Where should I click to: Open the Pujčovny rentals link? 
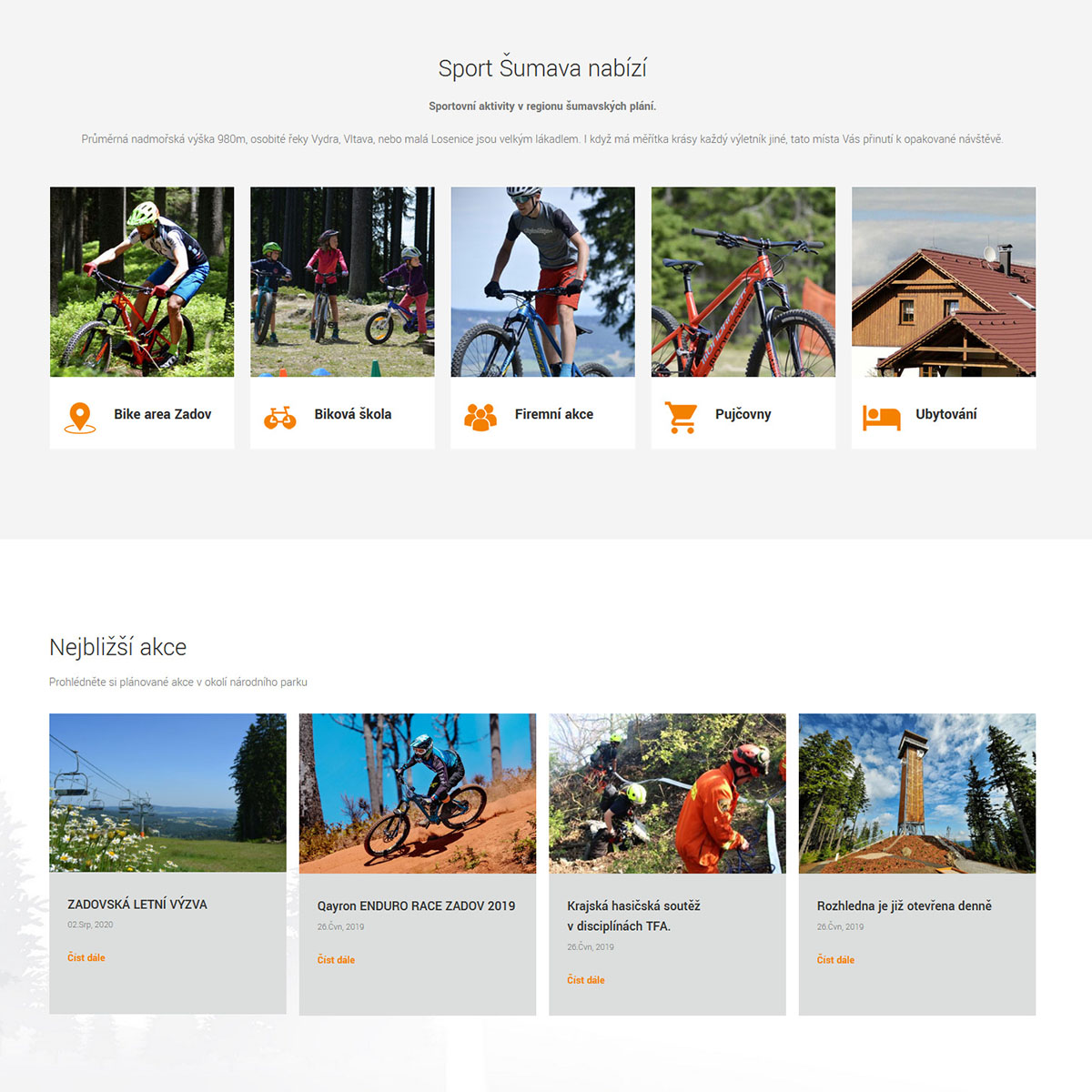(x=743, y=414)
